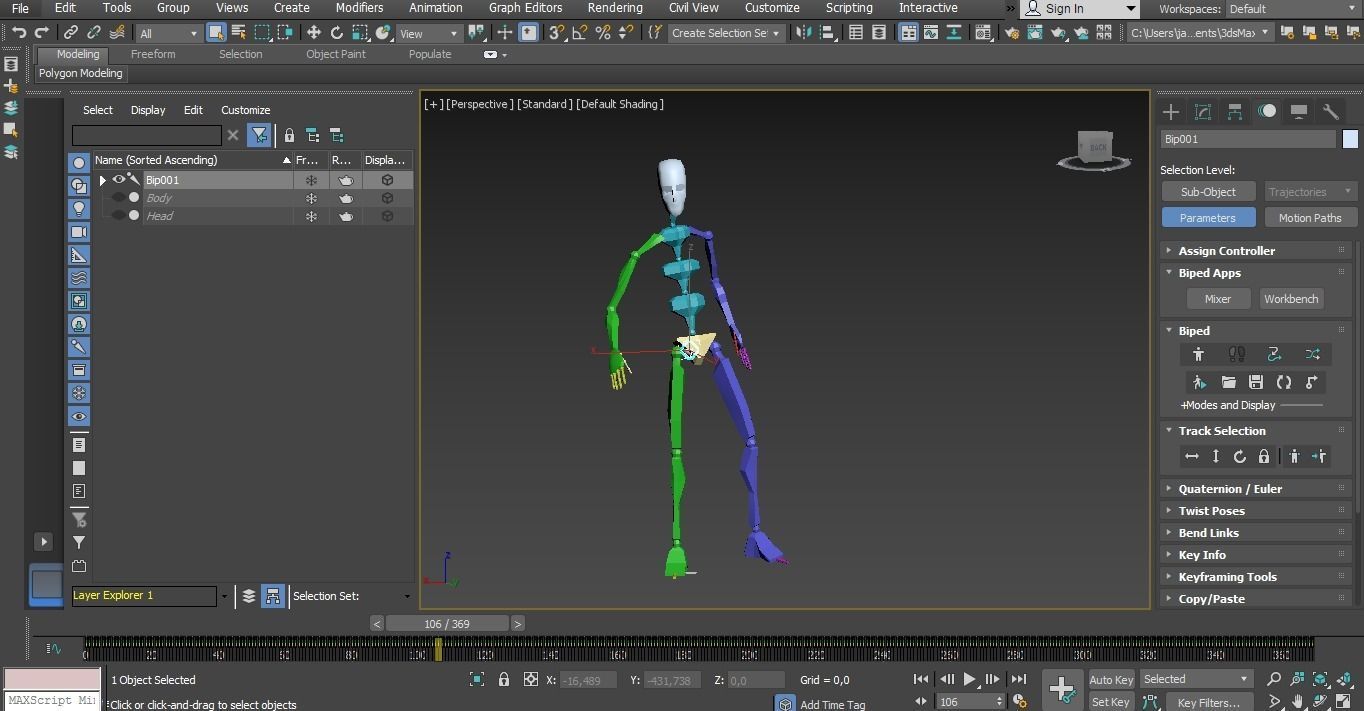Open Select by Name list icon
The image size is (1364, 711).
(x=239, y=33)
